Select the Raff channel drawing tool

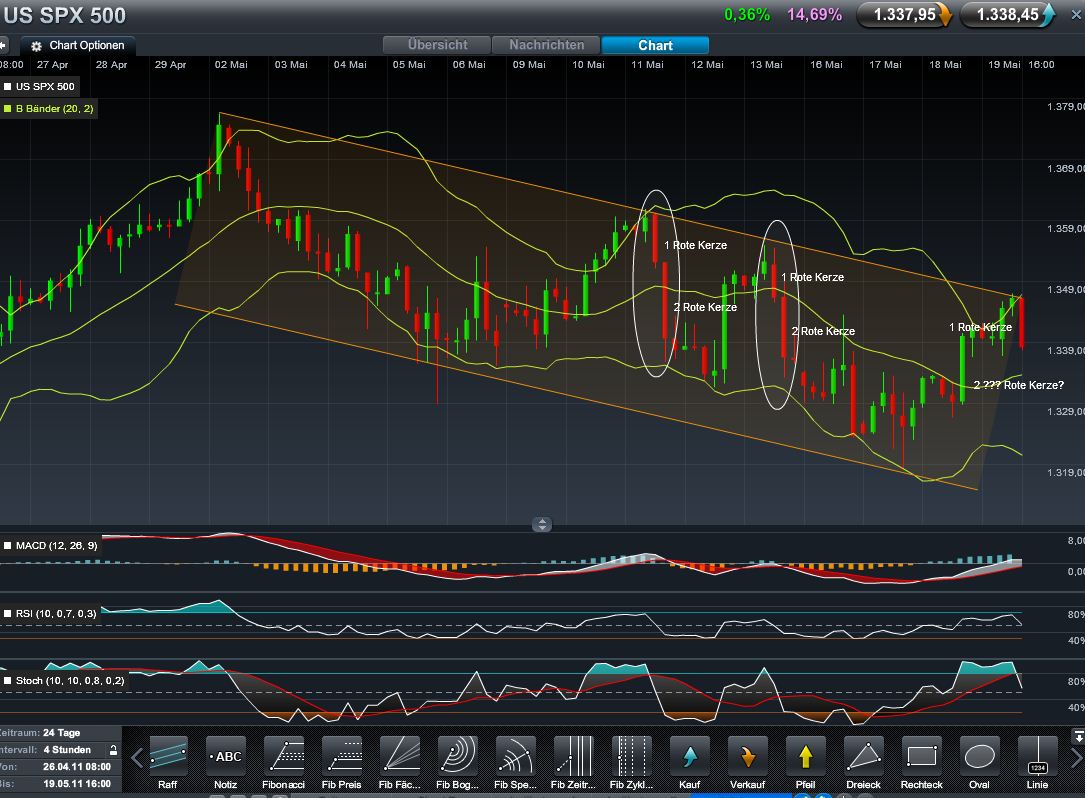point(168,763)
